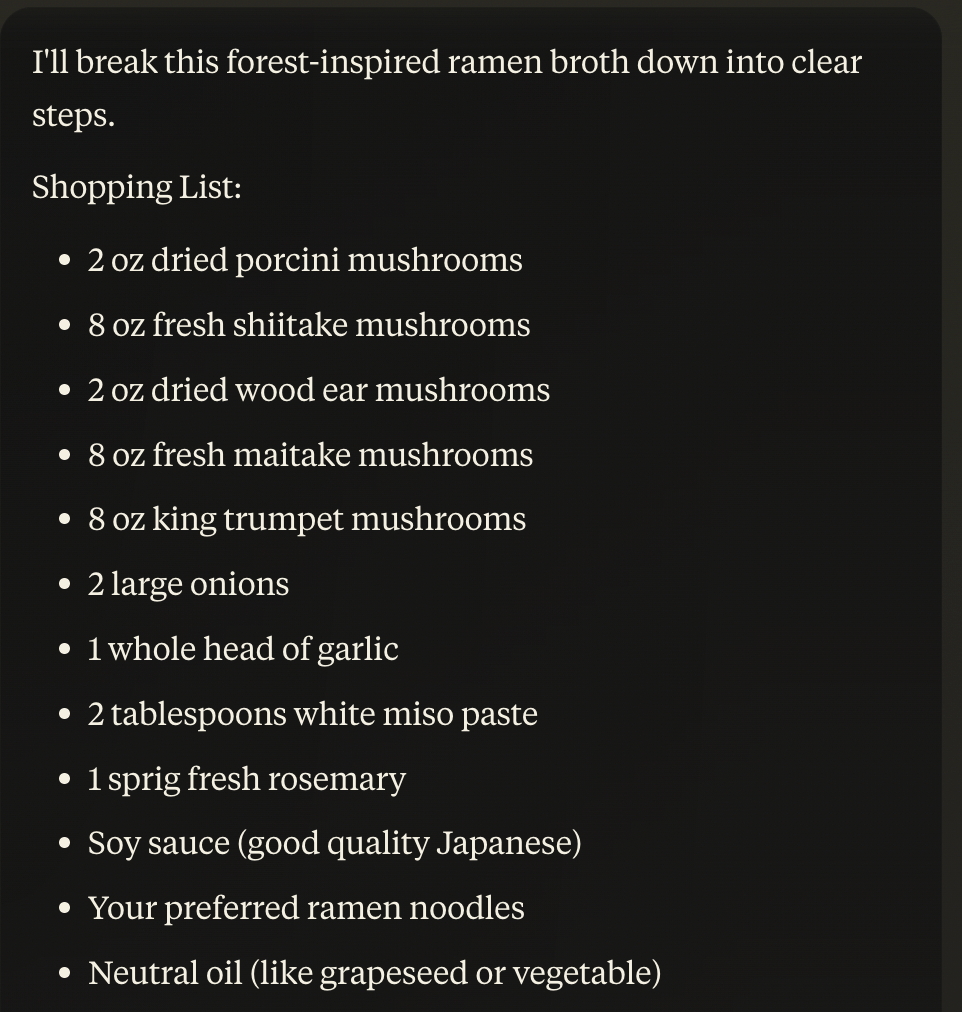Select the fresh rosemary sprig item
Viewport: 962px width, 1012px height.
(x=246, y=779)
